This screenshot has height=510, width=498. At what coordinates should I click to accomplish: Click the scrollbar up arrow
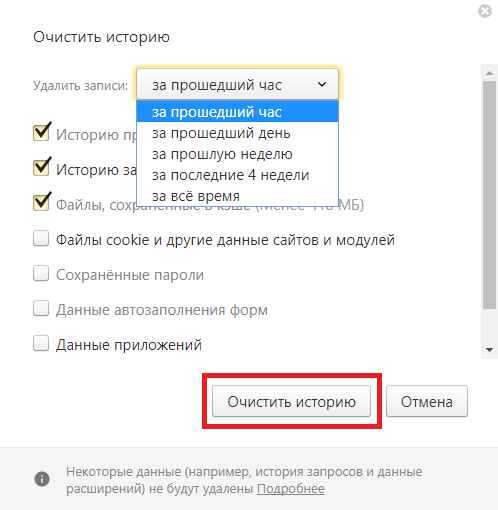489,73
